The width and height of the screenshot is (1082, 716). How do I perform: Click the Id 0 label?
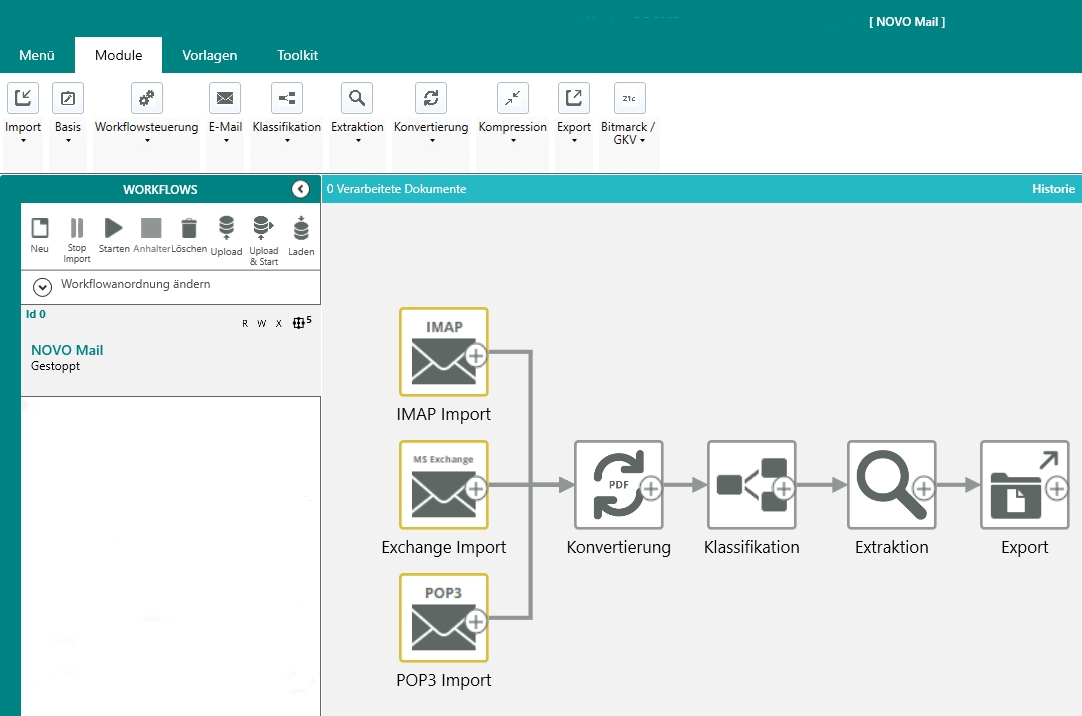[x=36, y=314]
